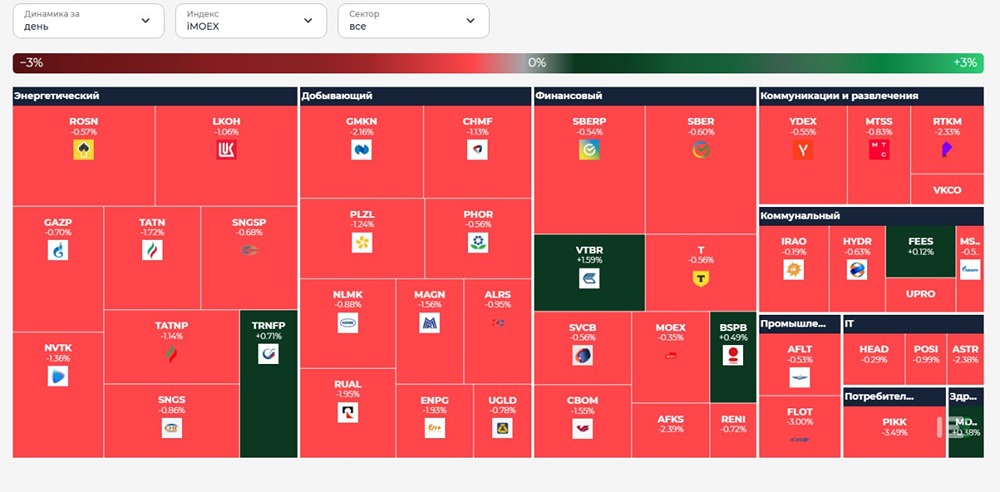Open the Сектор dropdown

413,20
